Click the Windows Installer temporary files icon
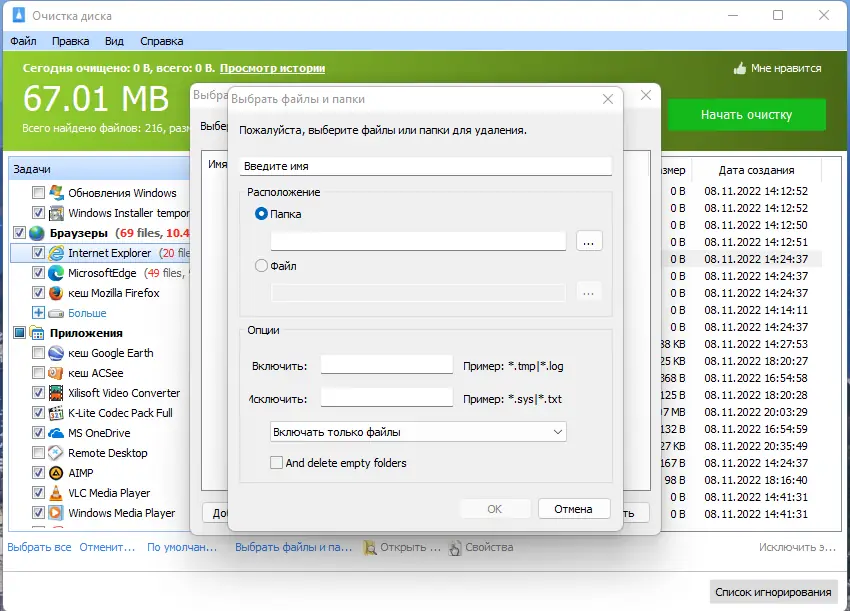The height and width of the screenshot is (611, 850). [56, 213]
